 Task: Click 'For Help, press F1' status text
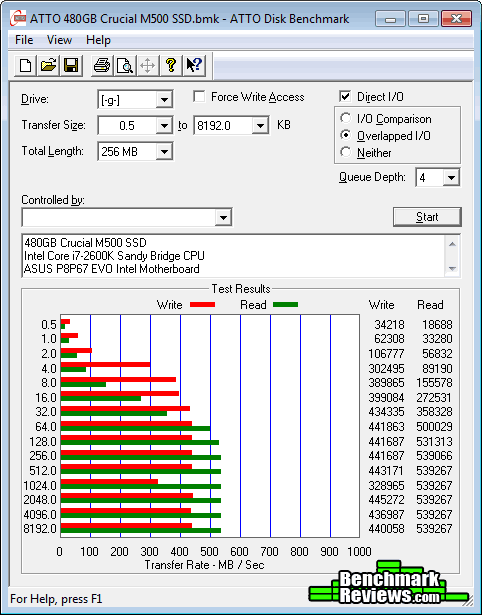56,599
